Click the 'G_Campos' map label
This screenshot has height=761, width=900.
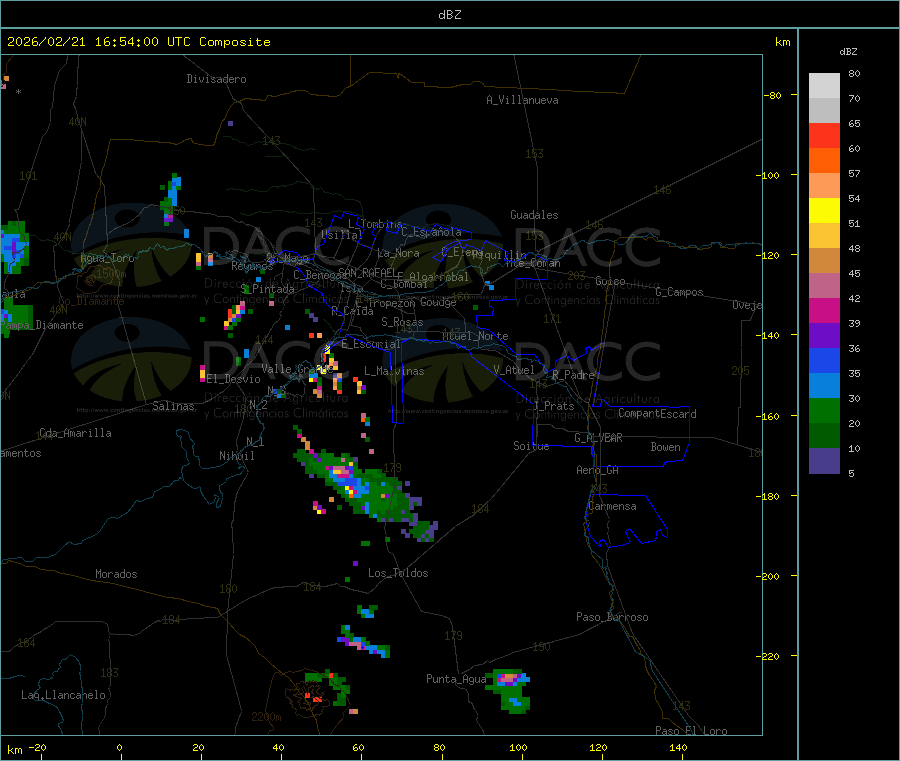pyautogui.click(x=680, y=292)
